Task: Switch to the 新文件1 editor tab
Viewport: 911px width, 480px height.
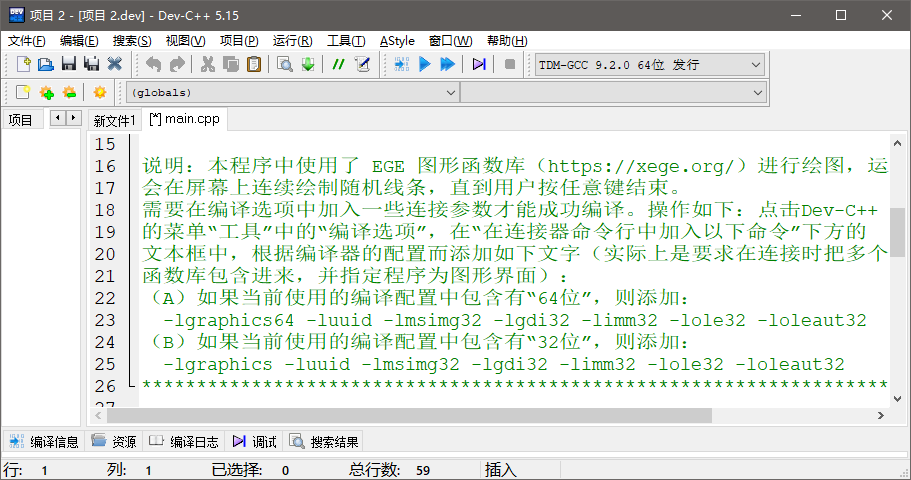Action: pyautogui.click(x=114, y=120)
